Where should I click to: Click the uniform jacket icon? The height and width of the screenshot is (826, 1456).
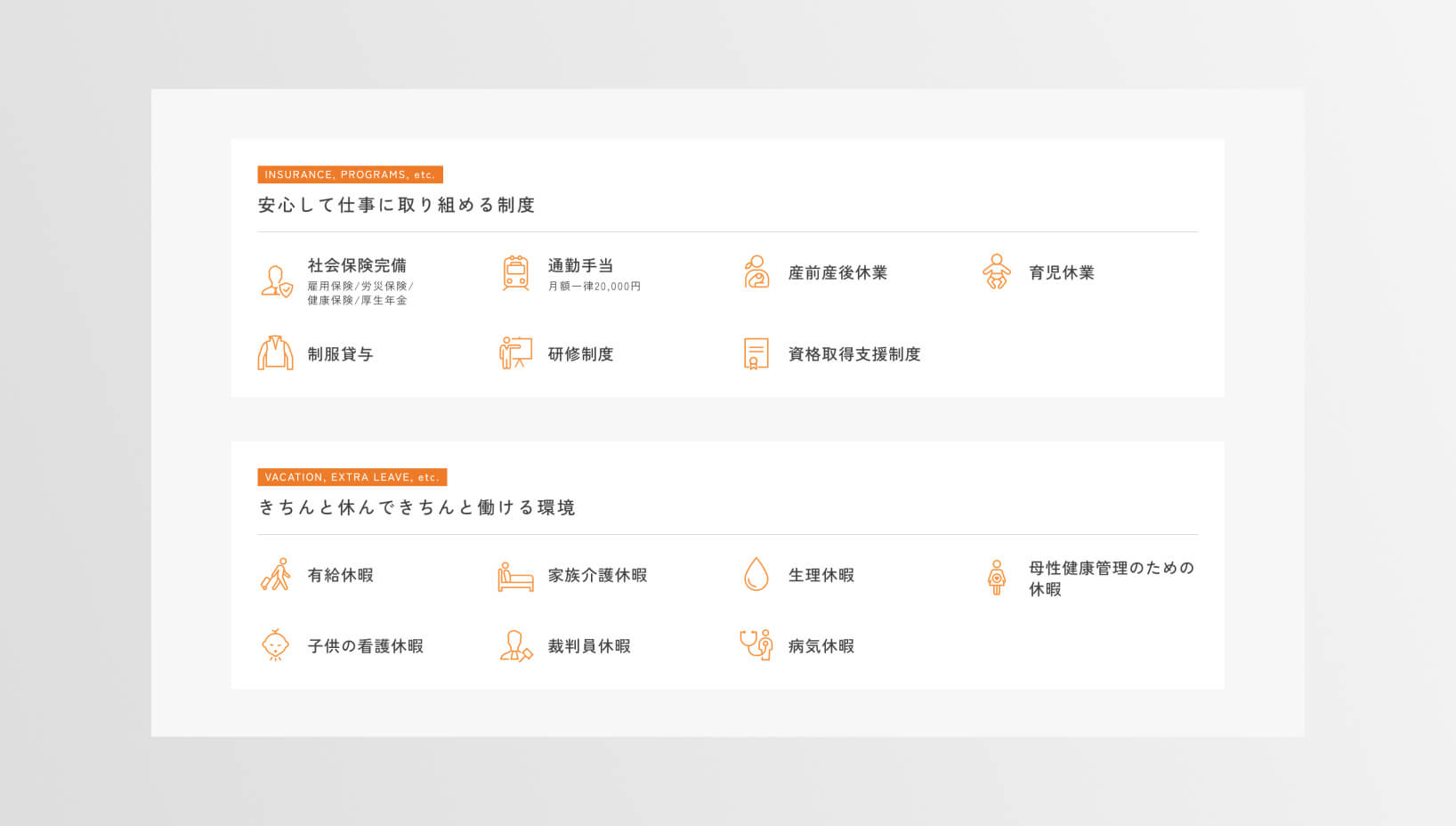[x=275, y=353]
